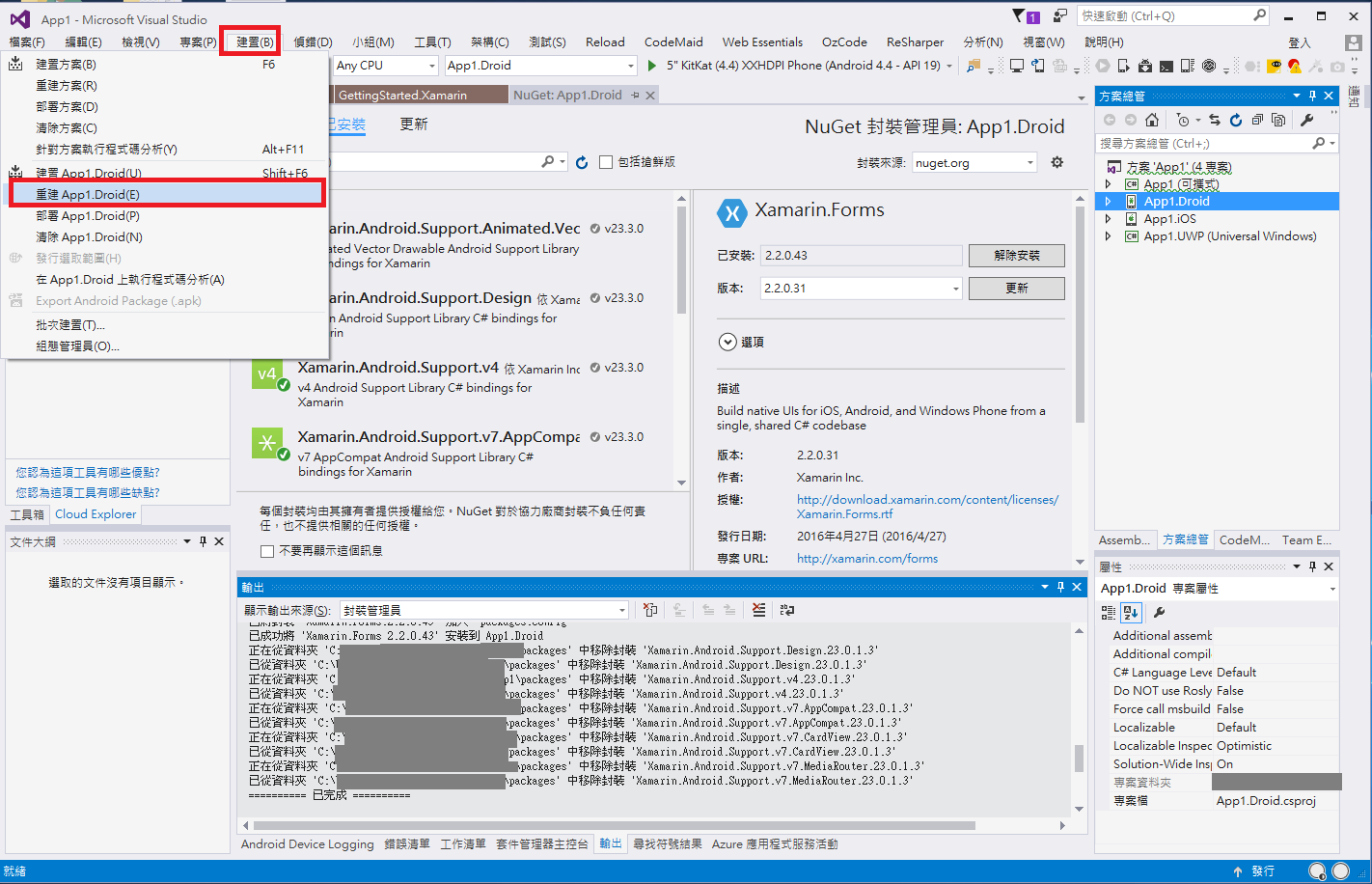Click the Xamarin.Forms package logo icon

click(x=732, y=213)
